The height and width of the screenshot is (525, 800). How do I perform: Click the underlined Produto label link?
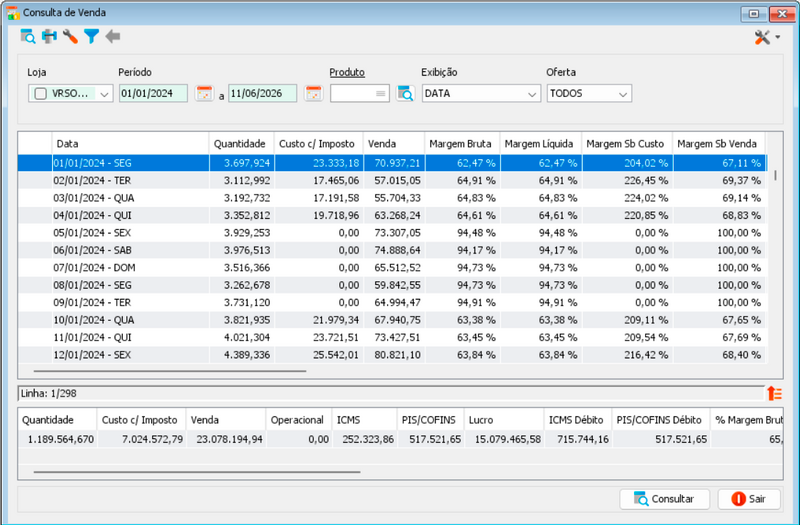(x=347, y=72)
